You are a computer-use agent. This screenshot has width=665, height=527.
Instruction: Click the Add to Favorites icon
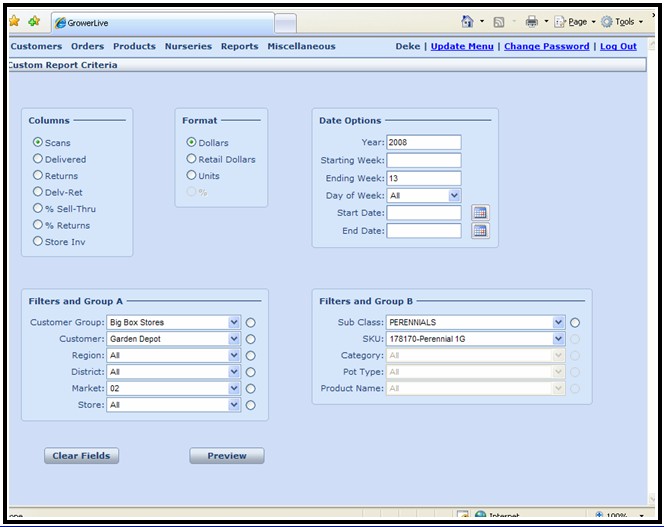point(34,21)
